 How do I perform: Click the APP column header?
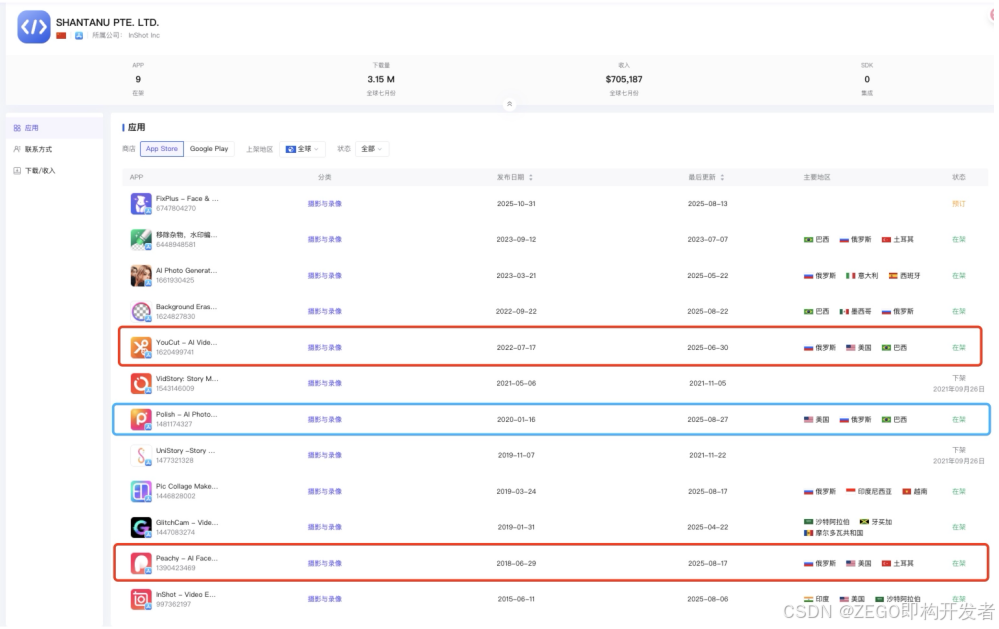click(x=136, y=177)
